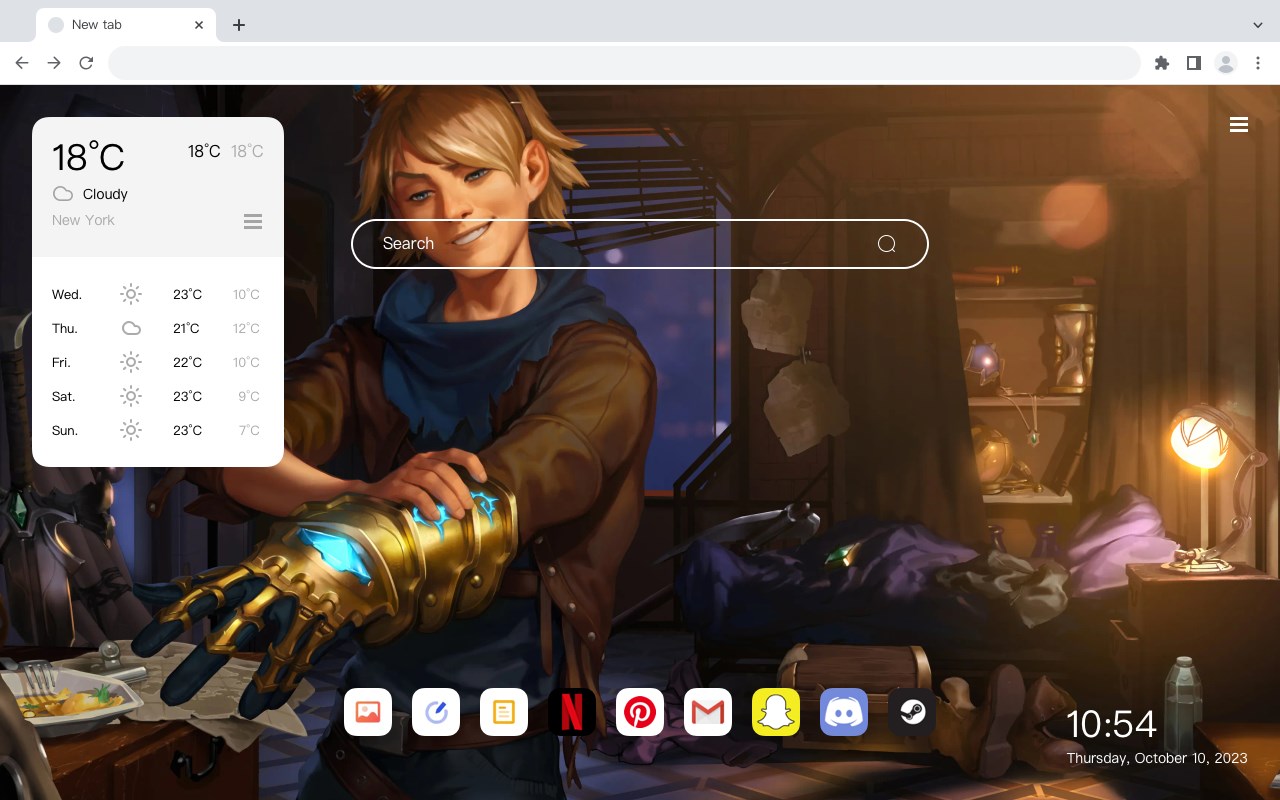Open the gallery wallpaper shortcut icon
This screenshot has width=1280, height=800.
368,712
